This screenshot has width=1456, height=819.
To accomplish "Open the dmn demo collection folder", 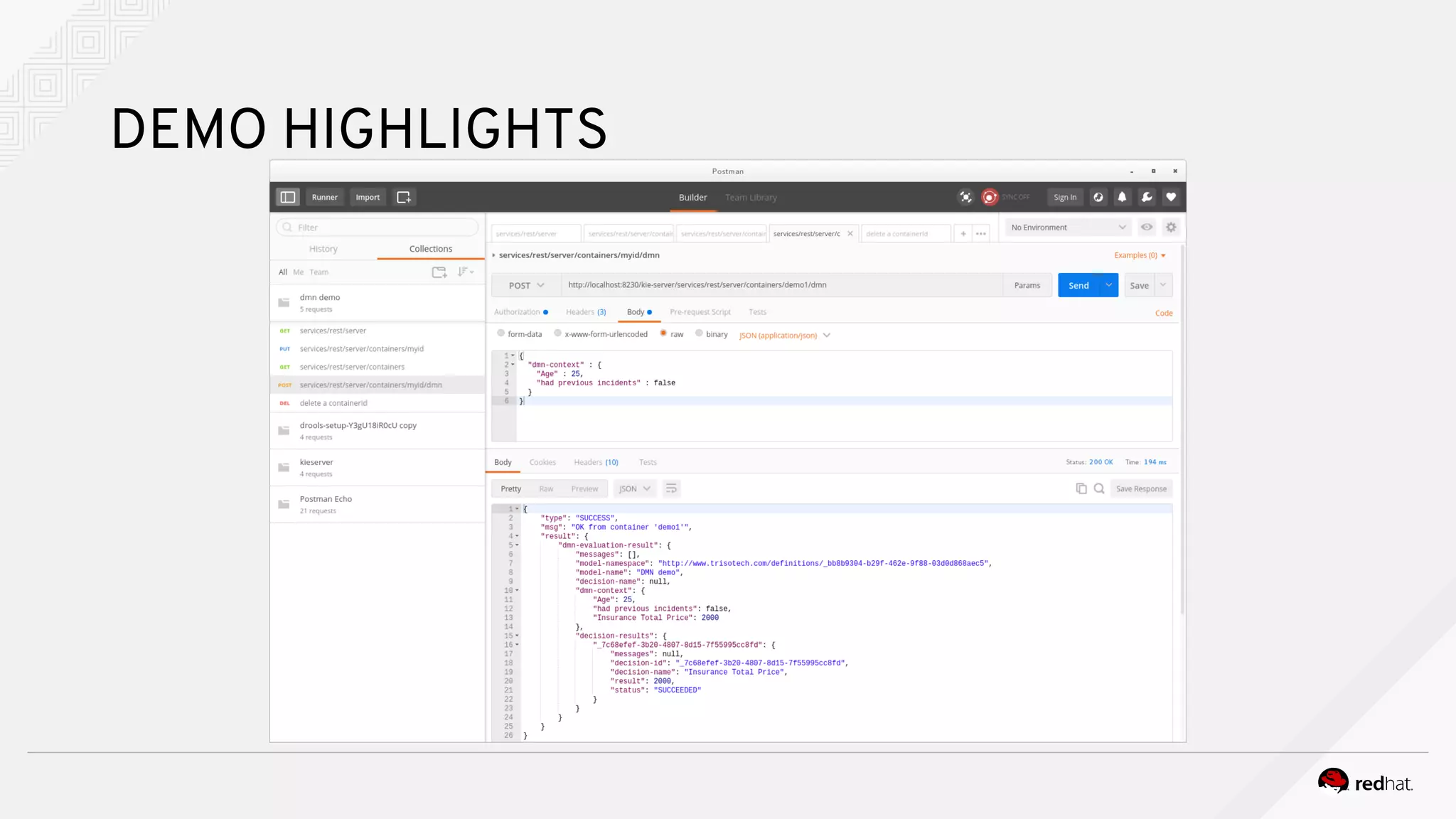I will [x=378, y=303].
